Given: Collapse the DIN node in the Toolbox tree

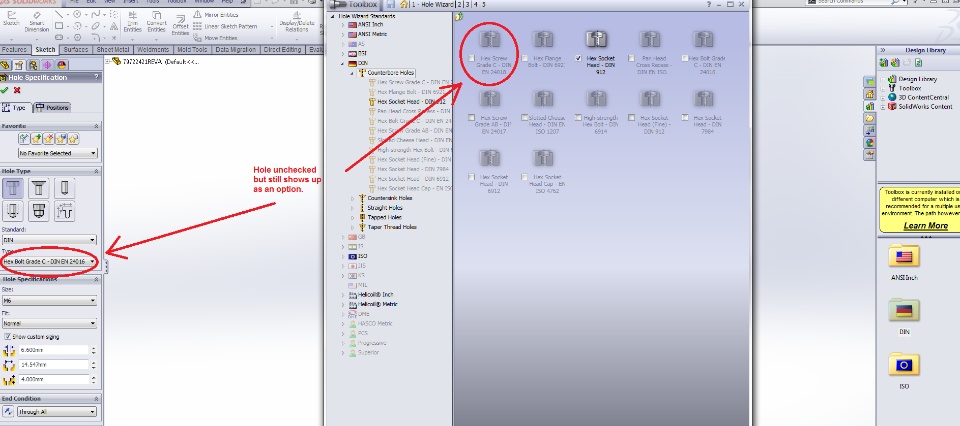Looking at the screenshot, I should pyautogui.click(x=343, y=63).
